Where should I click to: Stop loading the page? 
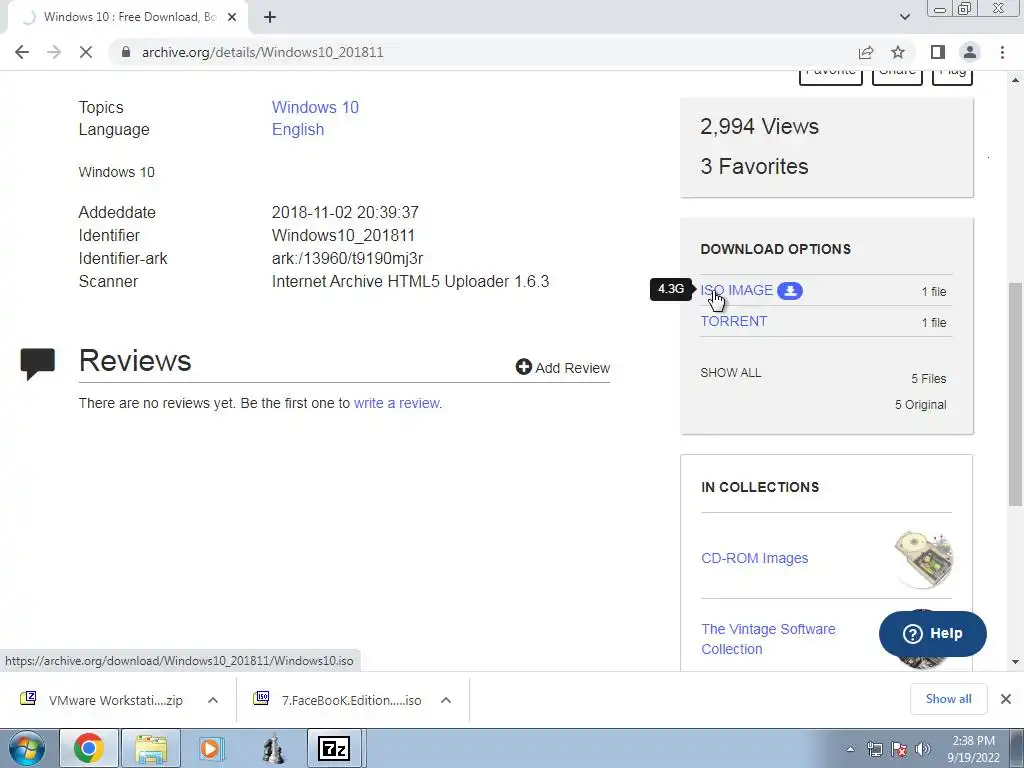(86, 52)
